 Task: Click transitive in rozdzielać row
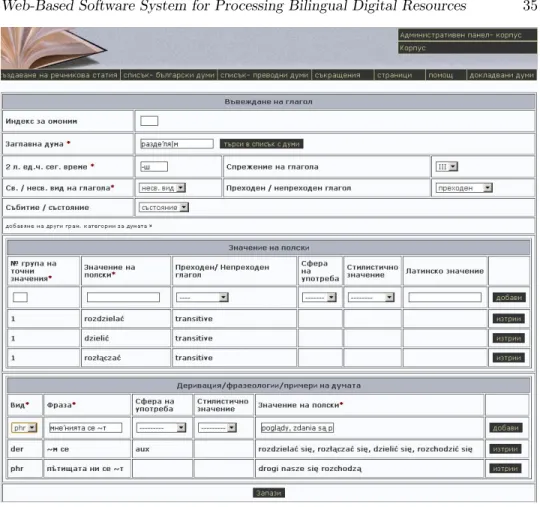tap(194, 319)
